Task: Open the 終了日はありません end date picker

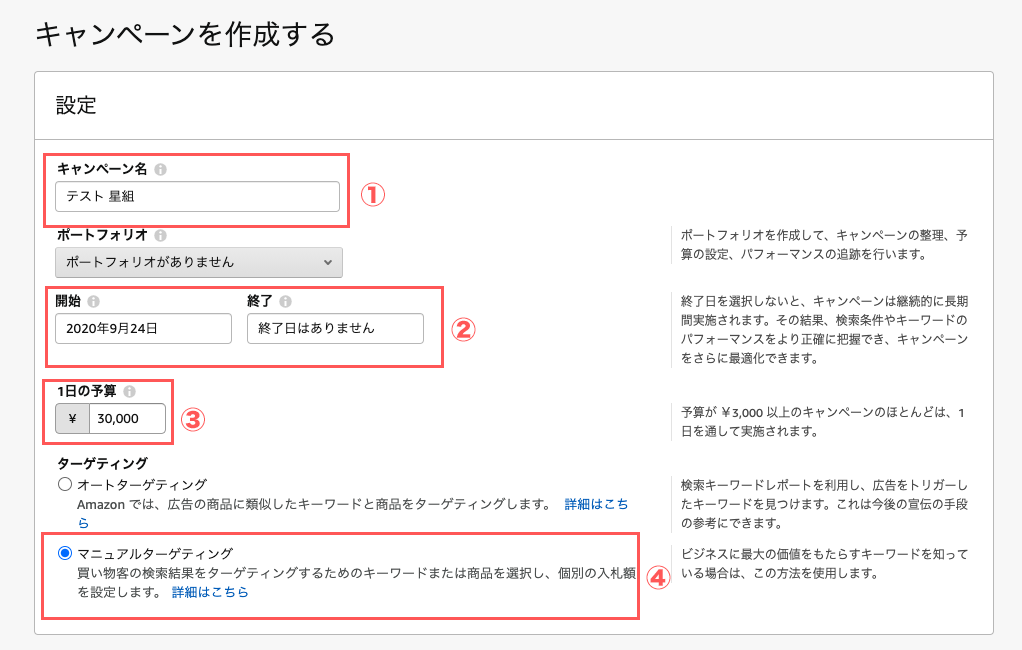Action: pyautogui.click(x=335, y=328)
